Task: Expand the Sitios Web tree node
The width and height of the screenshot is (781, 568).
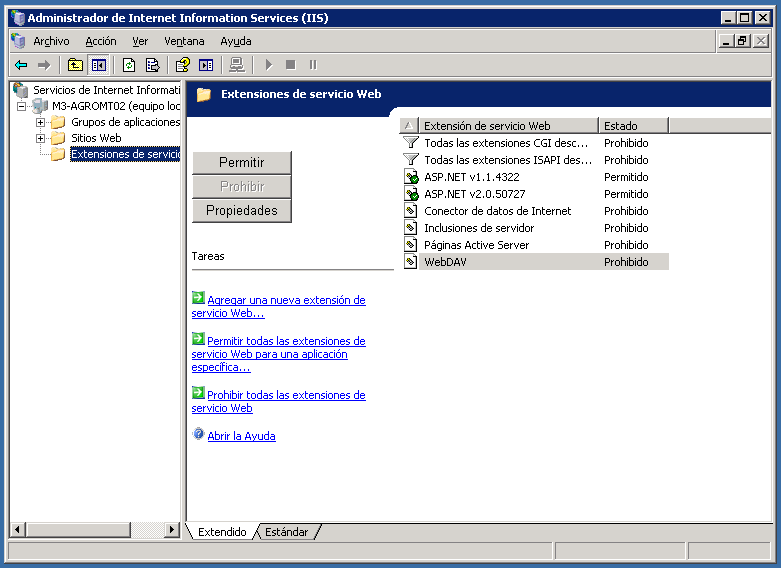Action: (x=40, y=138)
